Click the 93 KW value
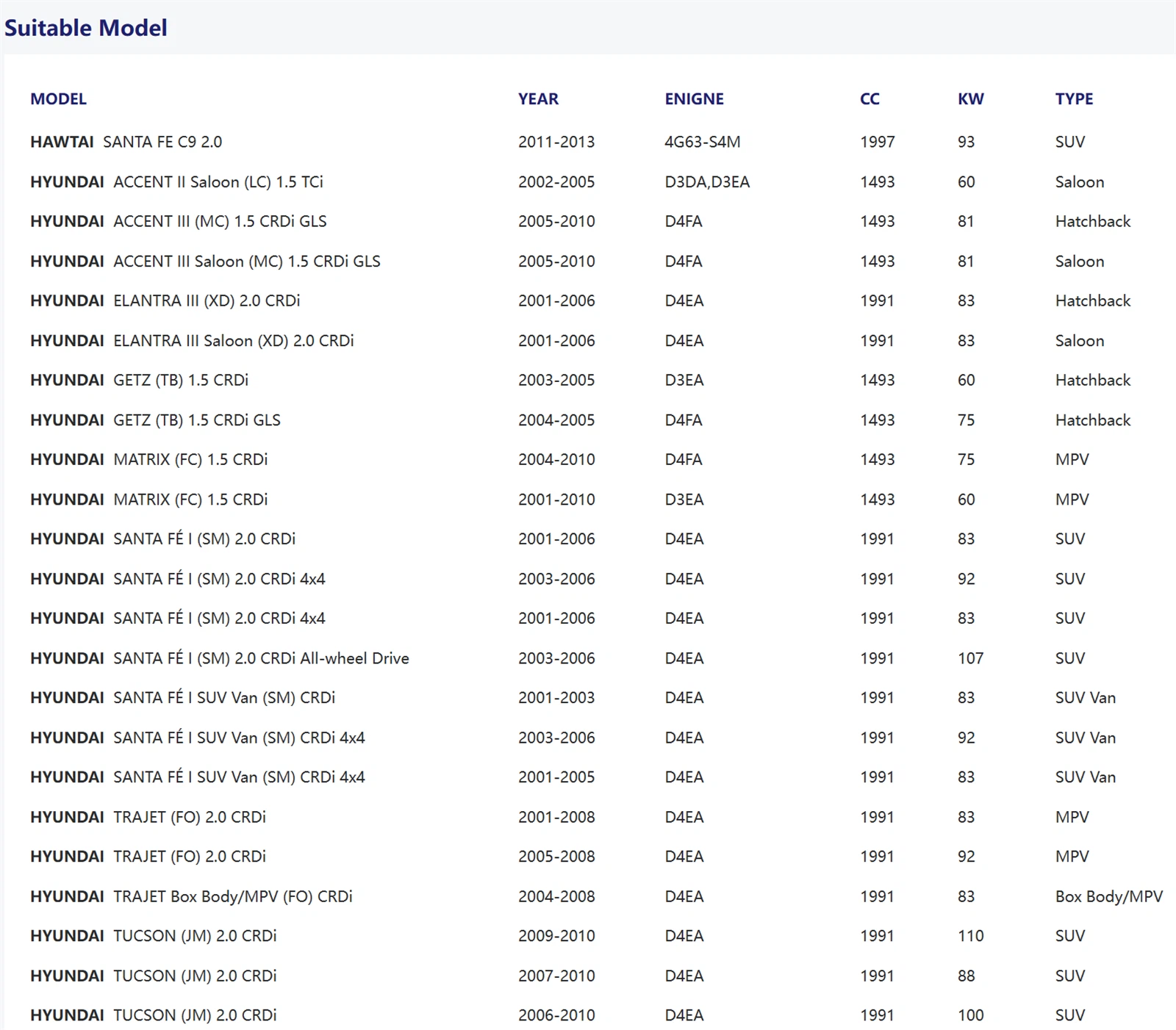Viewport: 1176px width, 1030px height. tap(966, 142)
